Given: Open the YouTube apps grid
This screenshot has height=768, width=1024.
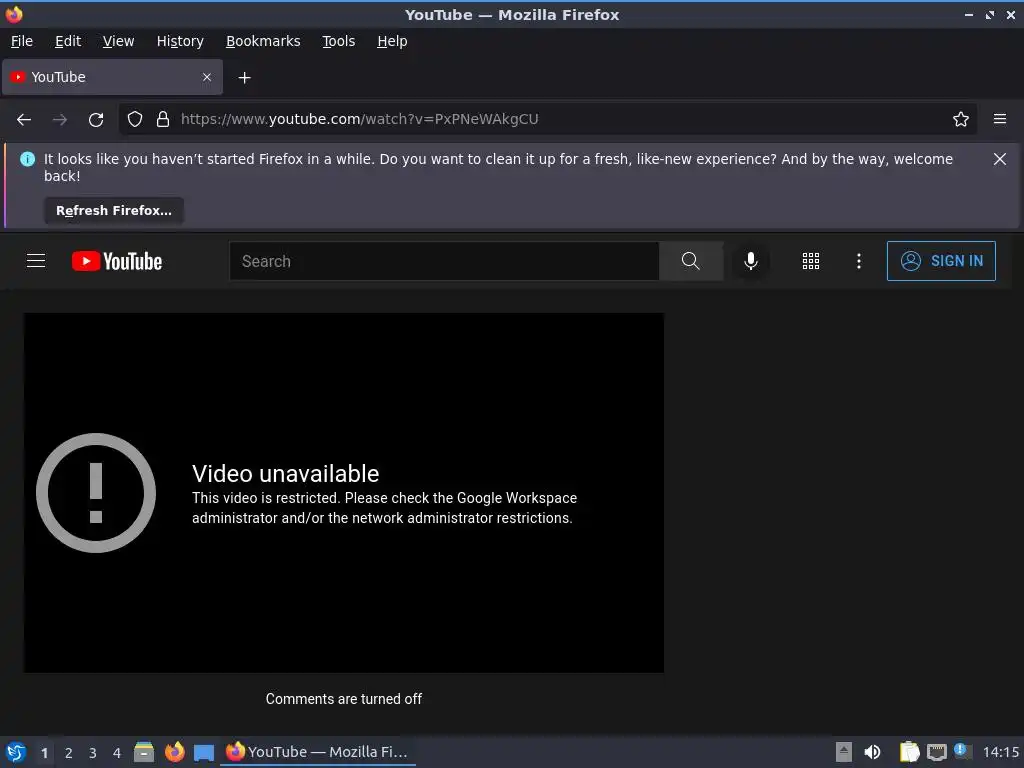Looking at the screenshot, I should tap(810, 261).
